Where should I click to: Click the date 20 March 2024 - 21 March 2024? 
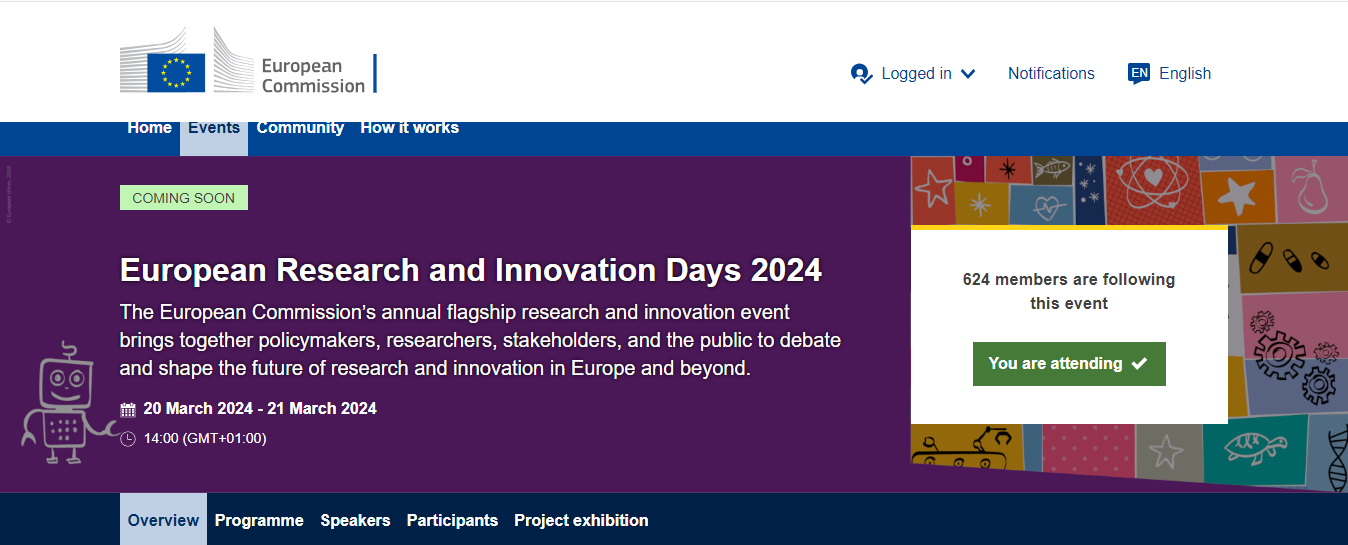coord(260,408)
